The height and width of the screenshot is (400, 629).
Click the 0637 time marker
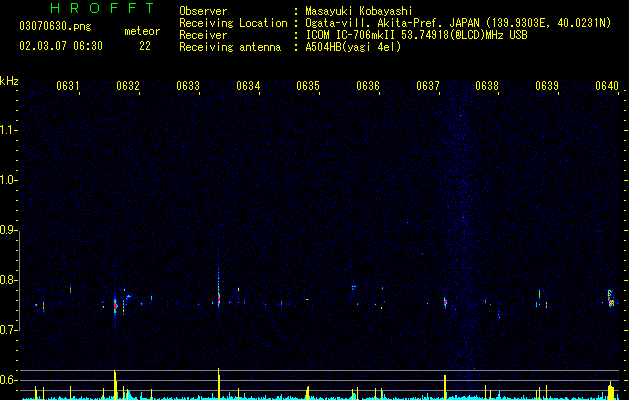[x=428, y=85]
